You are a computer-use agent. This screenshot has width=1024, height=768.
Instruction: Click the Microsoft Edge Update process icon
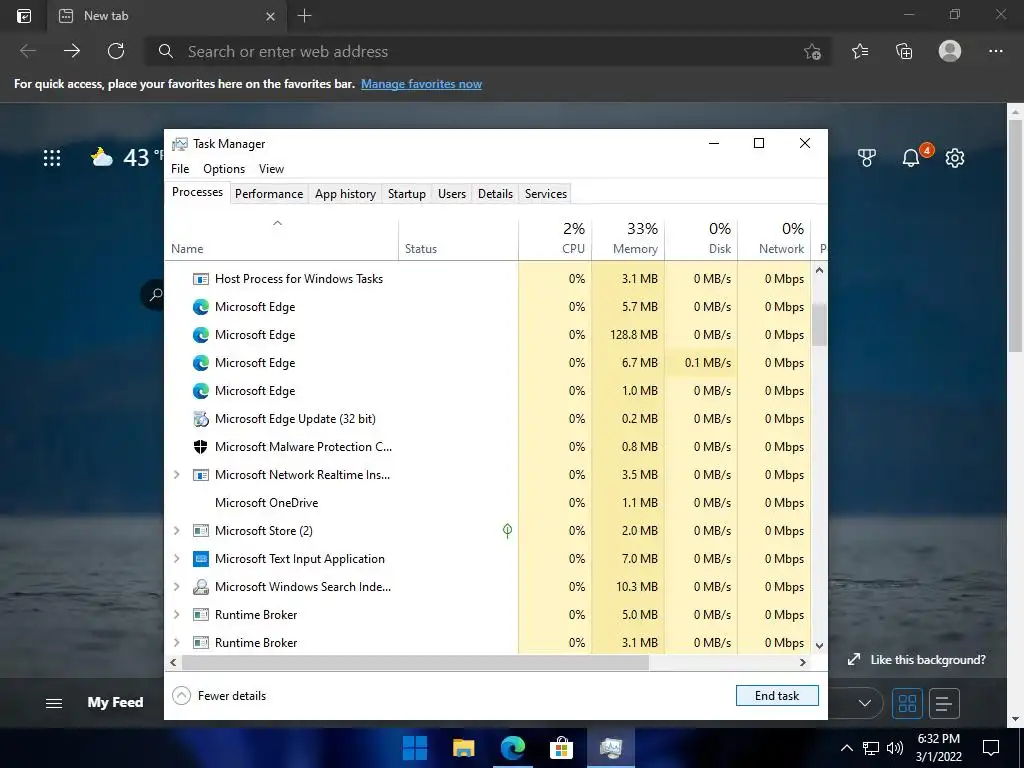pyautogui.click(x=200, y=419)
